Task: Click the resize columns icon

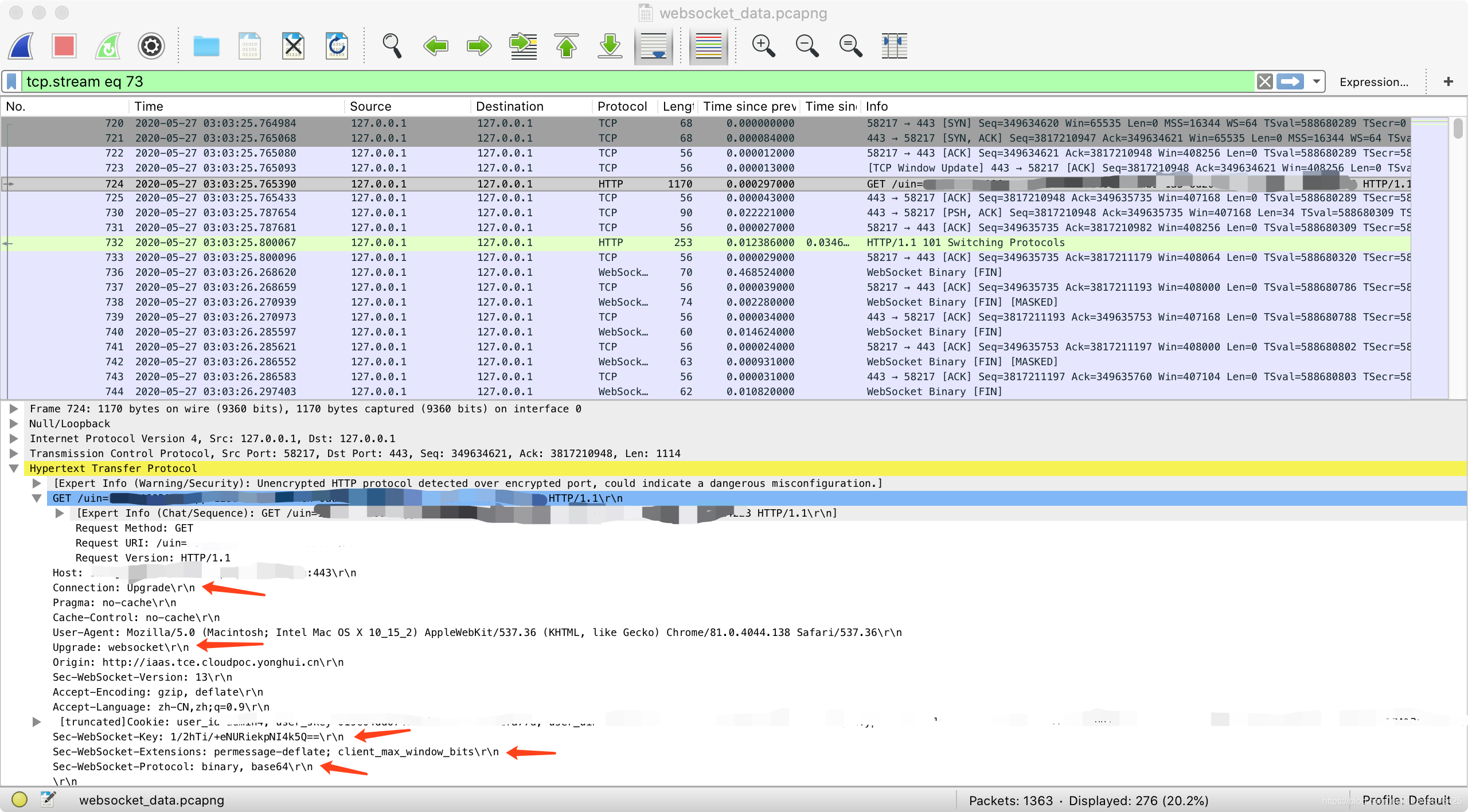Action: tap(894, 46)
